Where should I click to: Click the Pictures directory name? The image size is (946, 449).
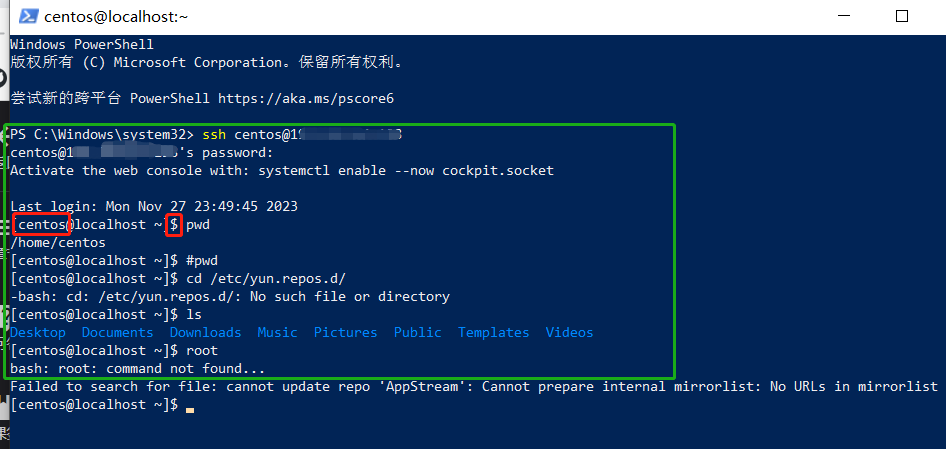(346, 333)
